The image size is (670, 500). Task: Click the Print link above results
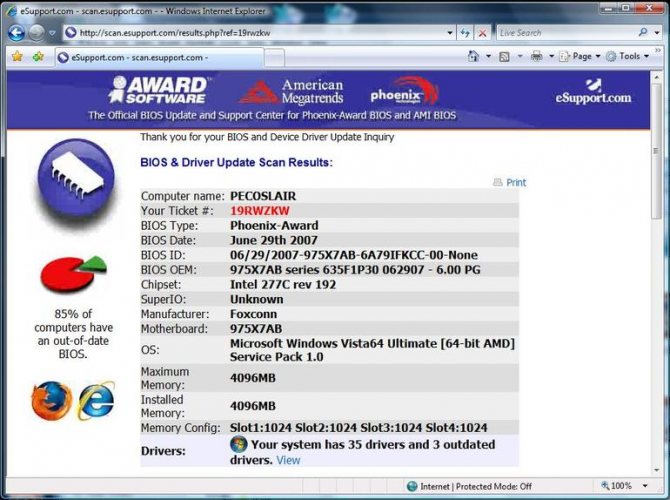point(516,182)
